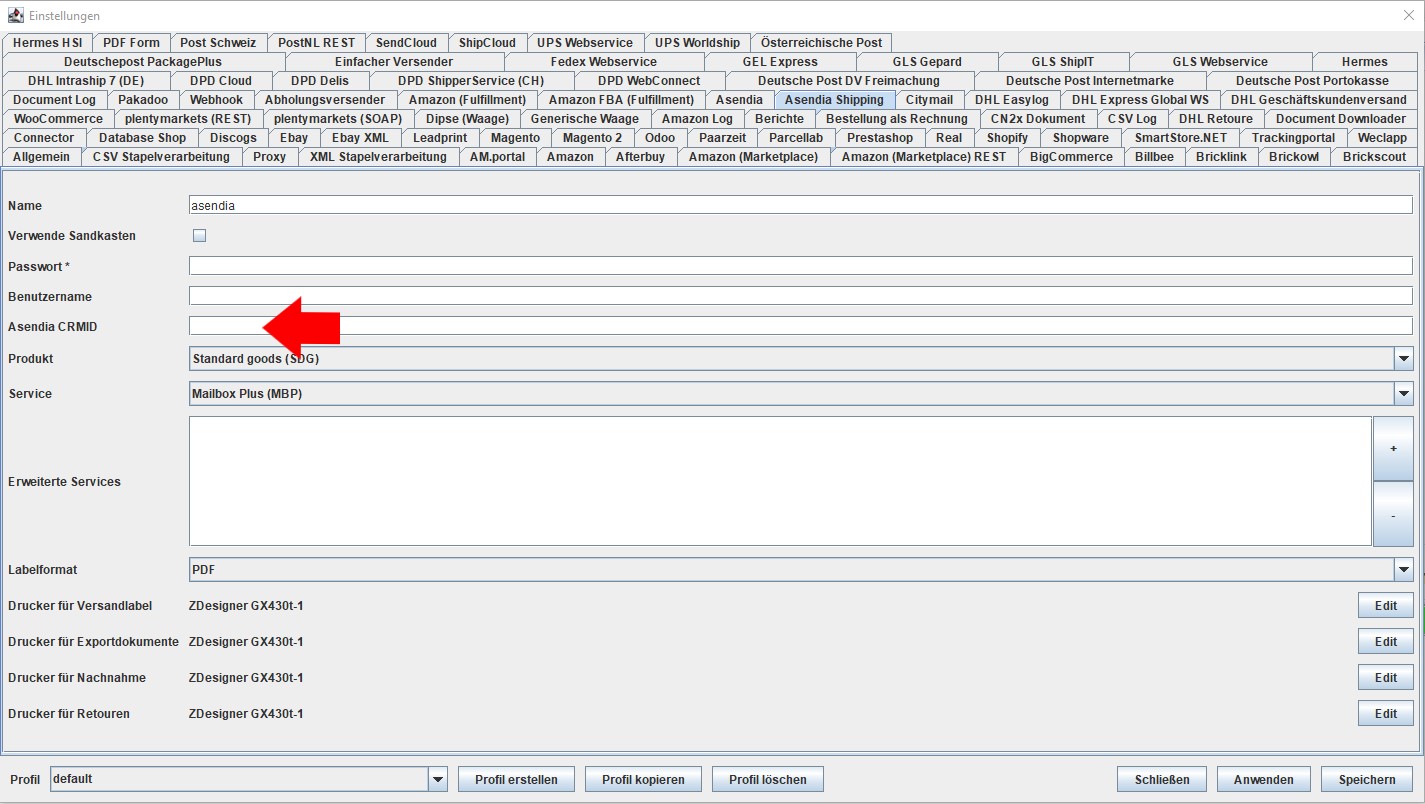This screenshot has width=1425, height=804.
Task: Open the Document Log tab
Action: tap(55, 100)
